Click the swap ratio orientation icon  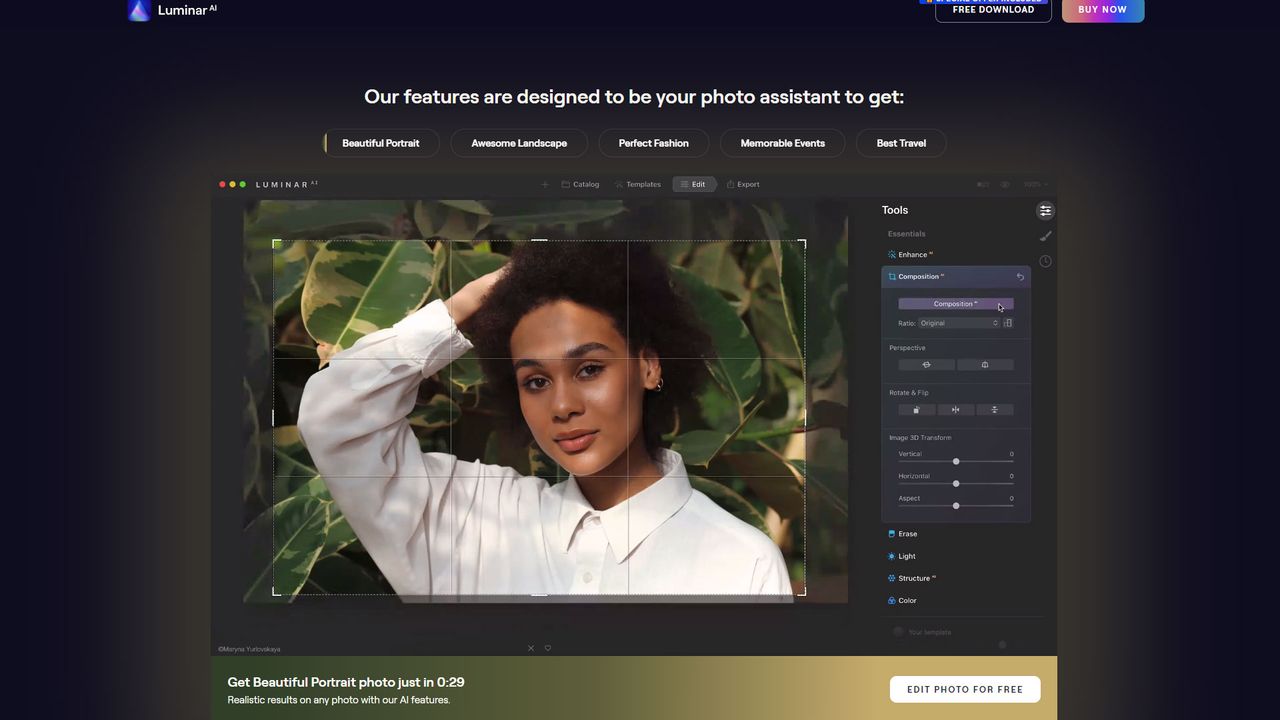click(1008, 323)
